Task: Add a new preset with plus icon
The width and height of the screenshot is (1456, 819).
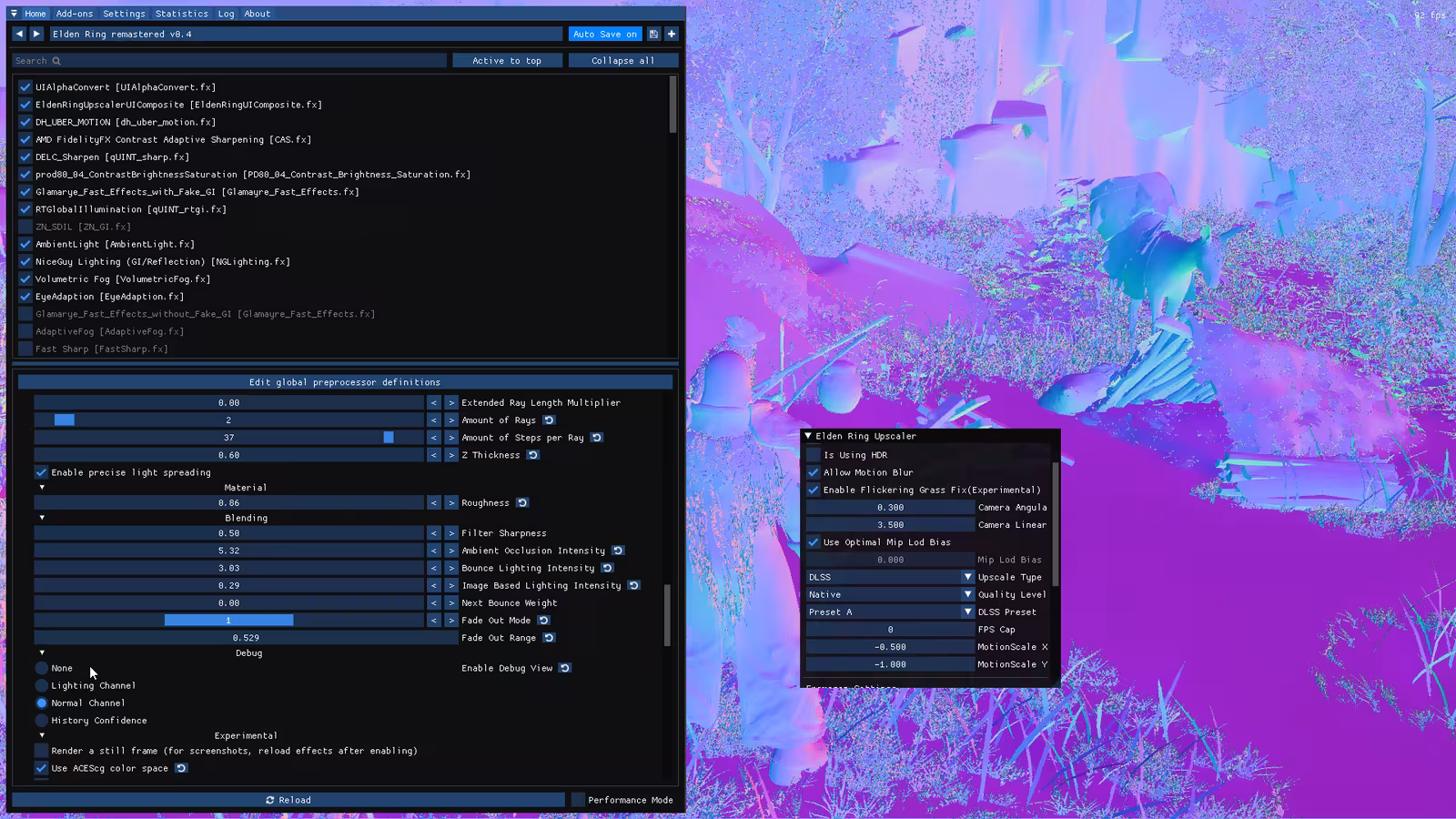Action: [x=672, y=34]
